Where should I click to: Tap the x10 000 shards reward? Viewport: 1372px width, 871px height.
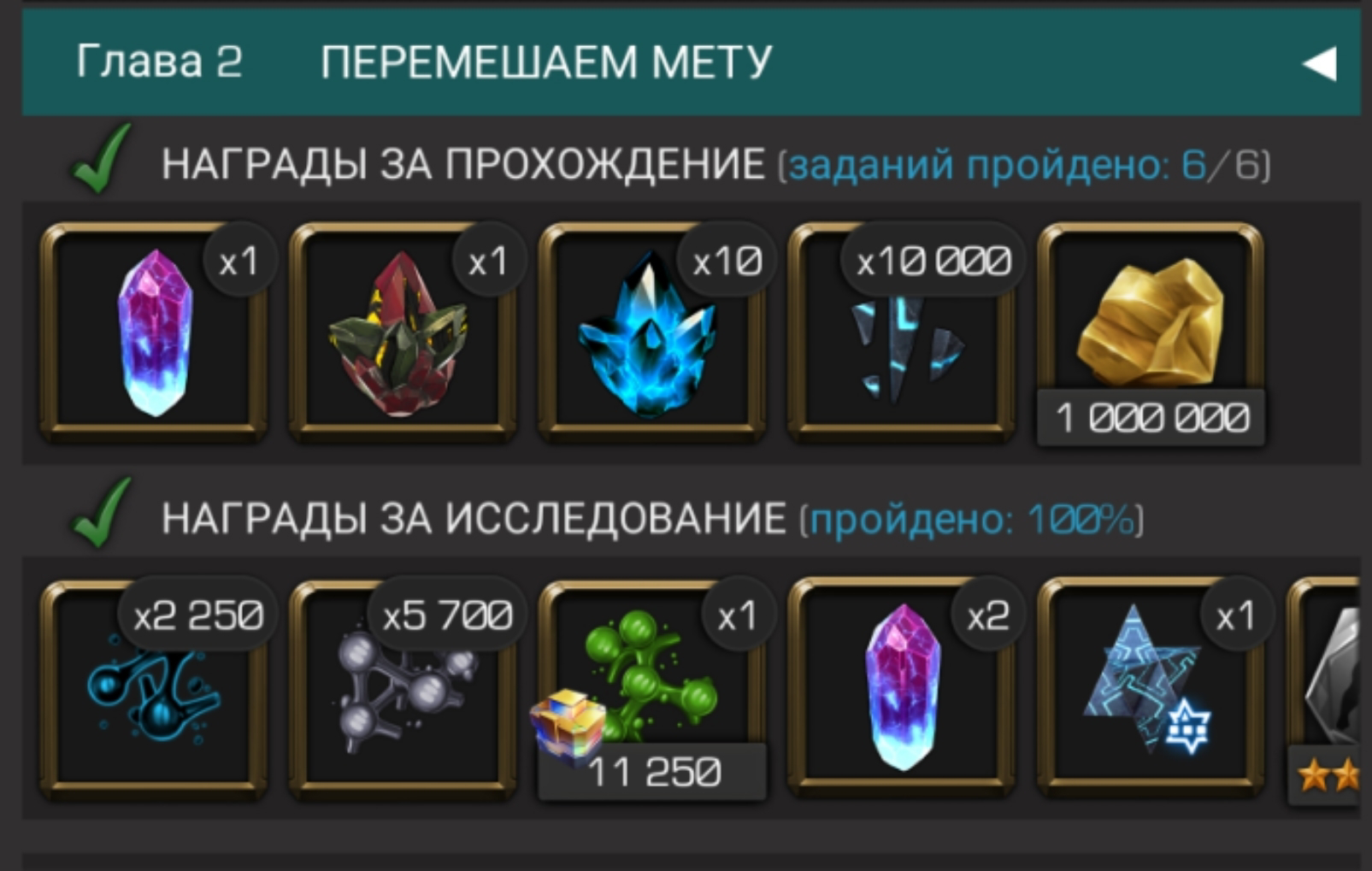point(902,333)
